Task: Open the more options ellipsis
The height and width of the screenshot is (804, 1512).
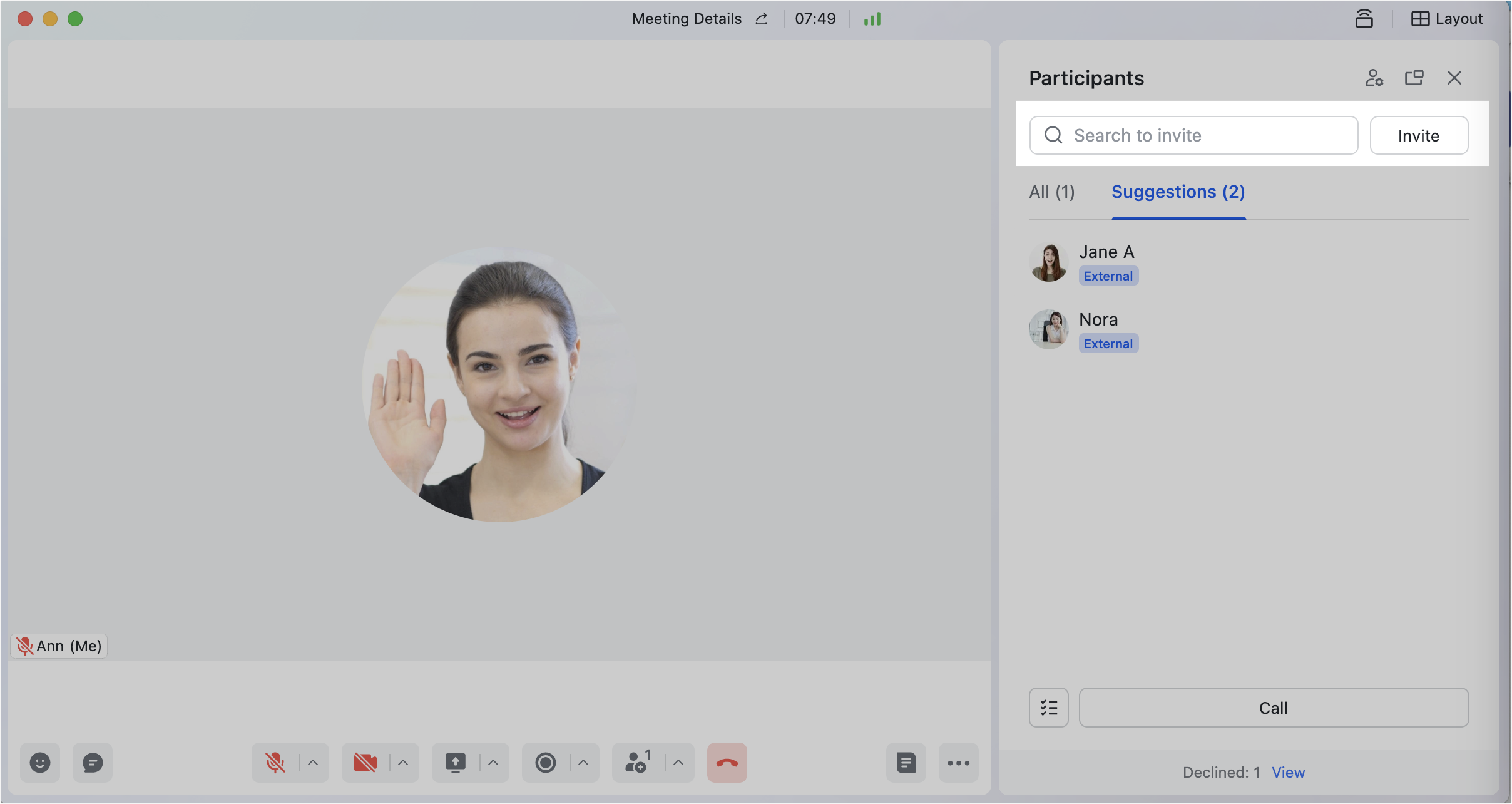Action: pos(959,763)
